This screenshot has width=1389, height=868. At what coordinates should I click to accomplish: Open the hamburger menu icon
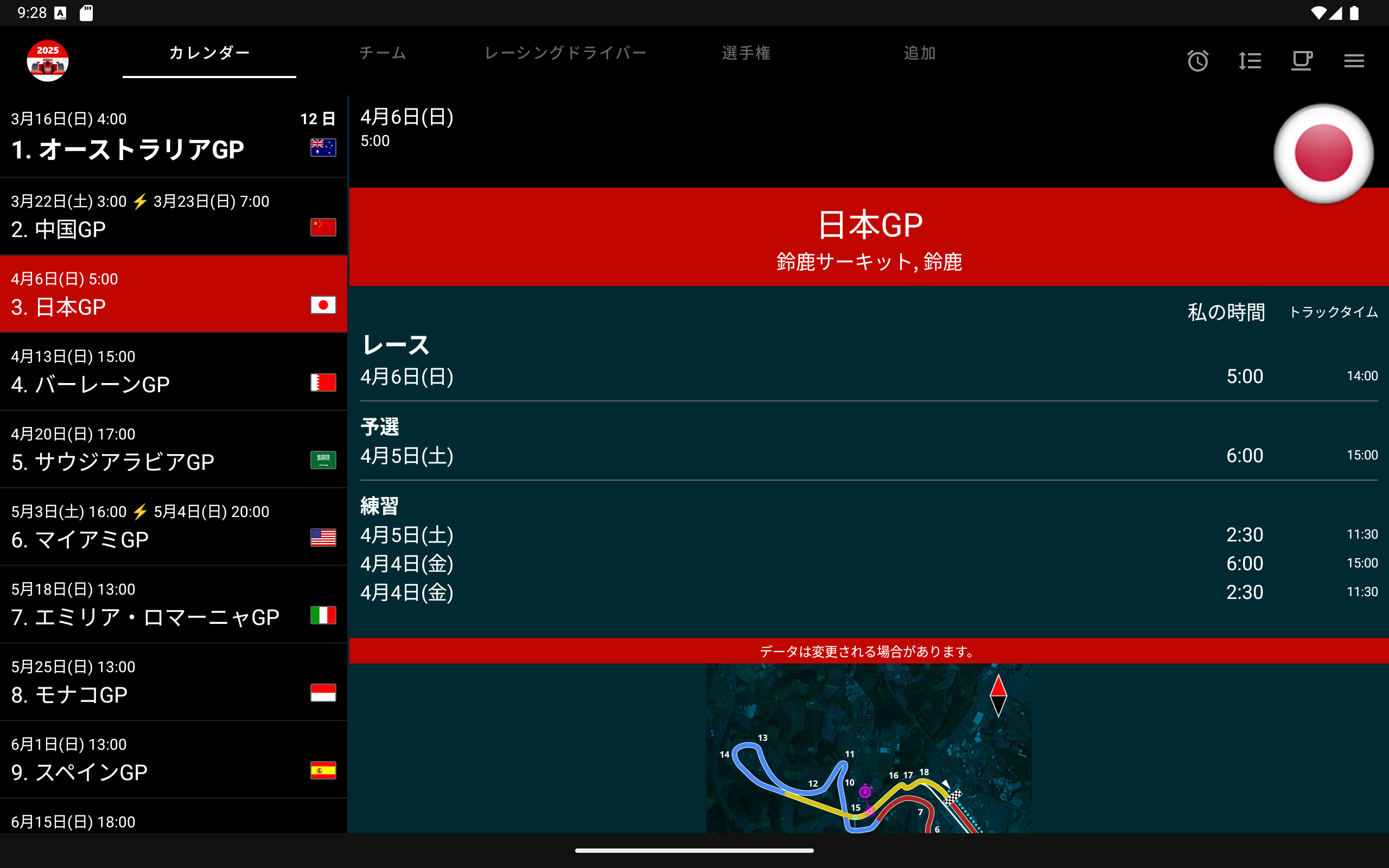[x=1353, y=61]
